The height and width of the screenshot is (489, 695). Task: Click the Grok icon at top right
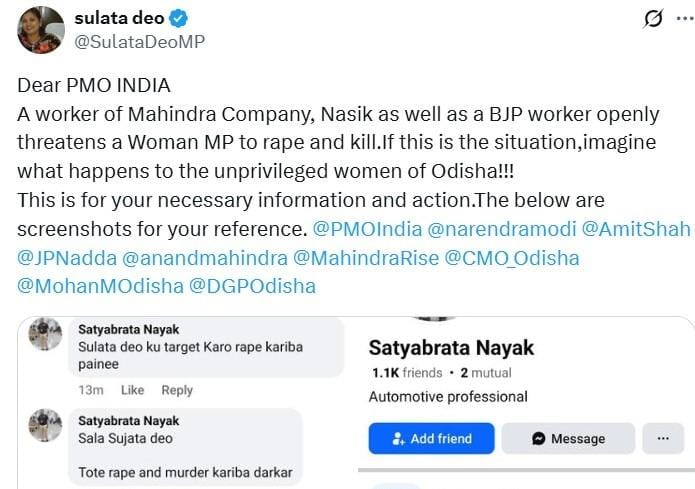click(653, 19)
